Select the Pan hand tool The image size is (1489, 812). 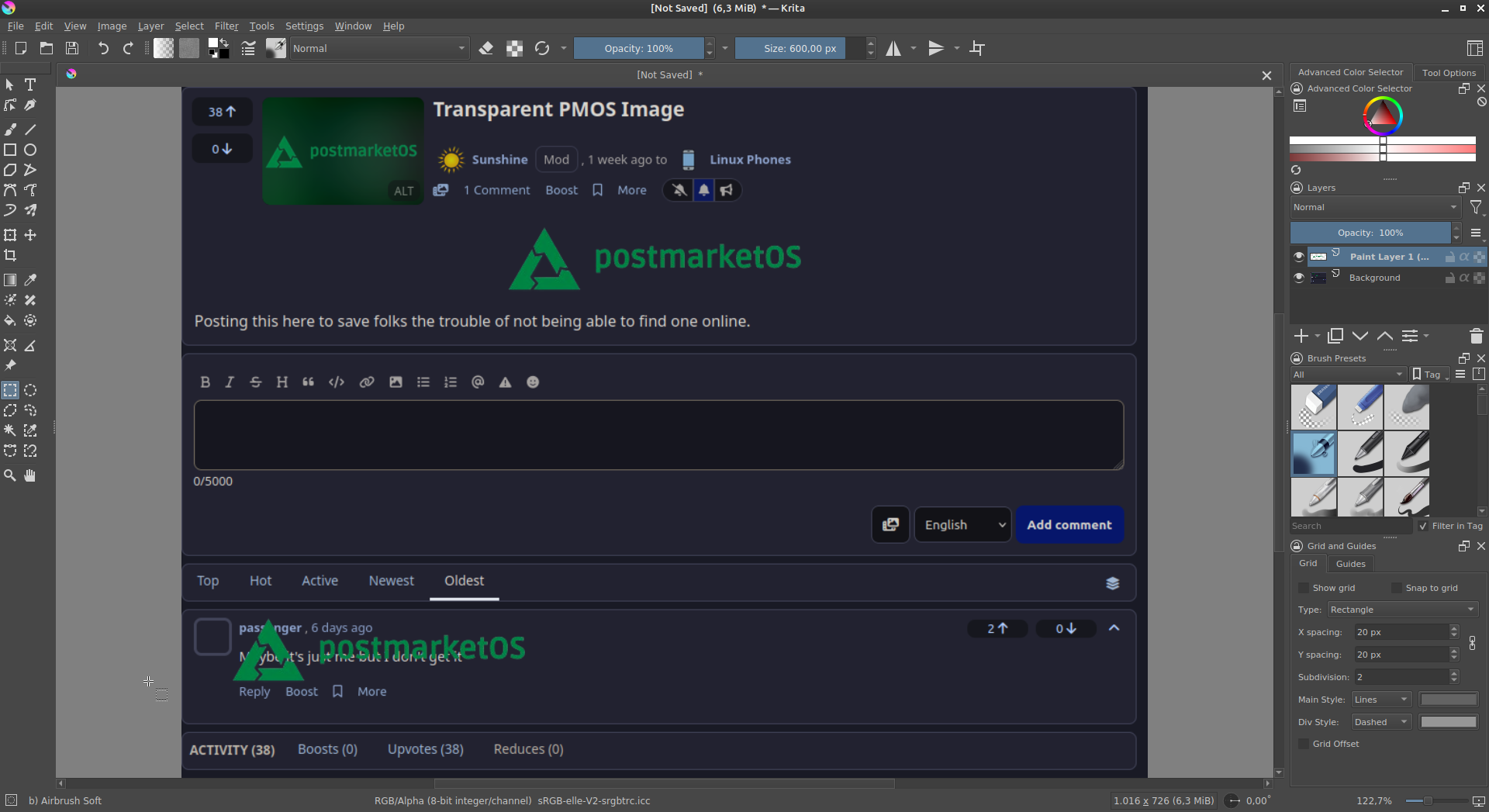(30, 475)
